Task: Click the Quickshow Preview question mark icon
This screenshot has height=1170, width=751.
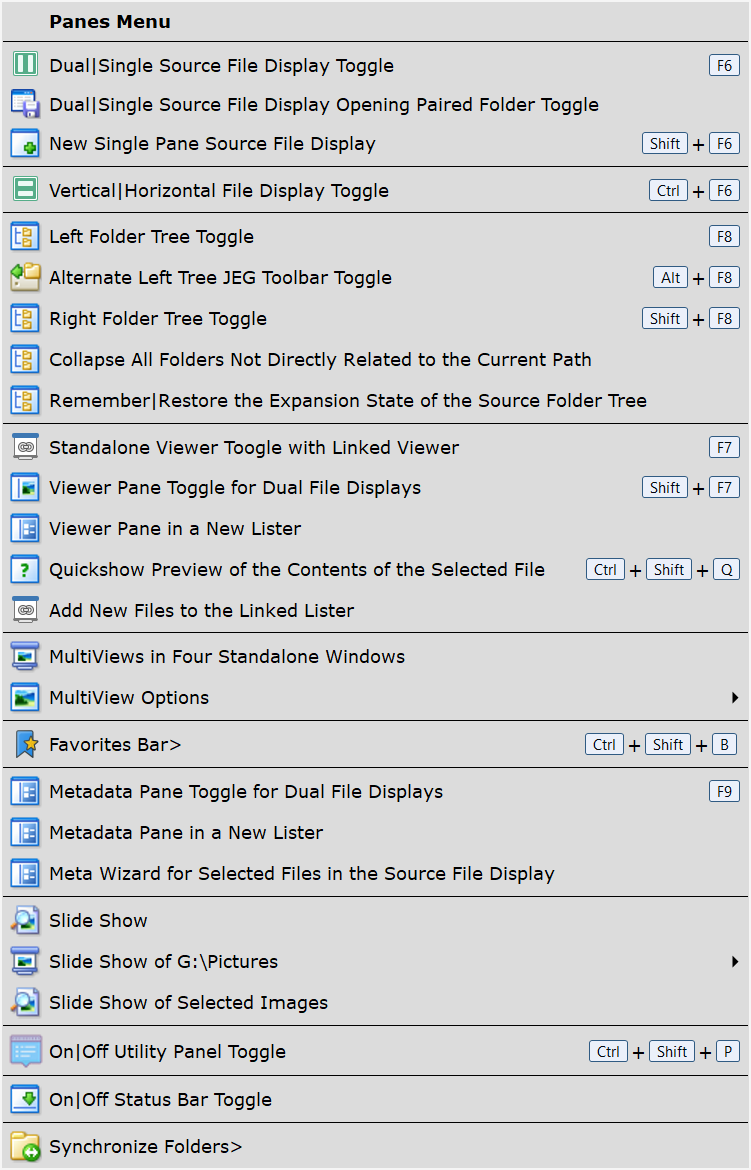Action: [25, 569]
